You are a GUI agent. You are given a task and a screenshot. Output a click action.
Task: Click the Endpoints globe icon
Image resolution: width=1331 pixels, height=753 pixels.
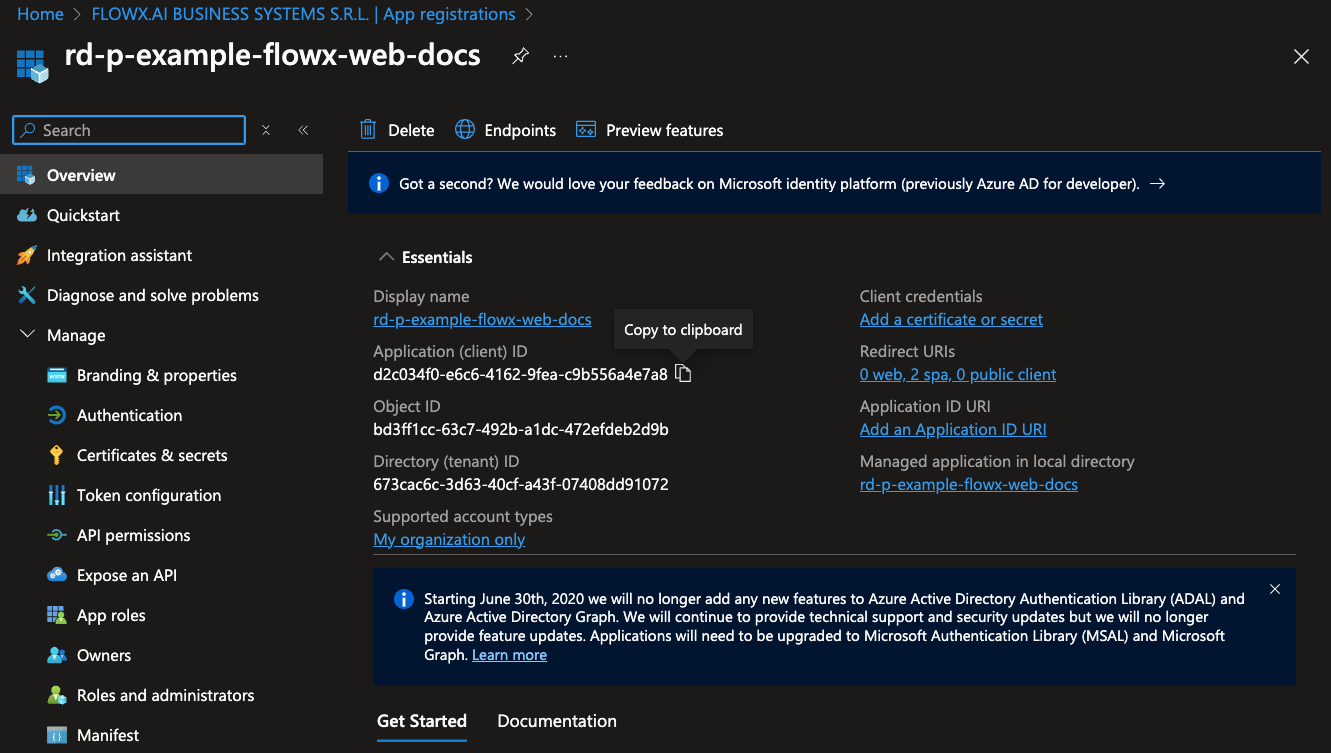click(465, 130)
